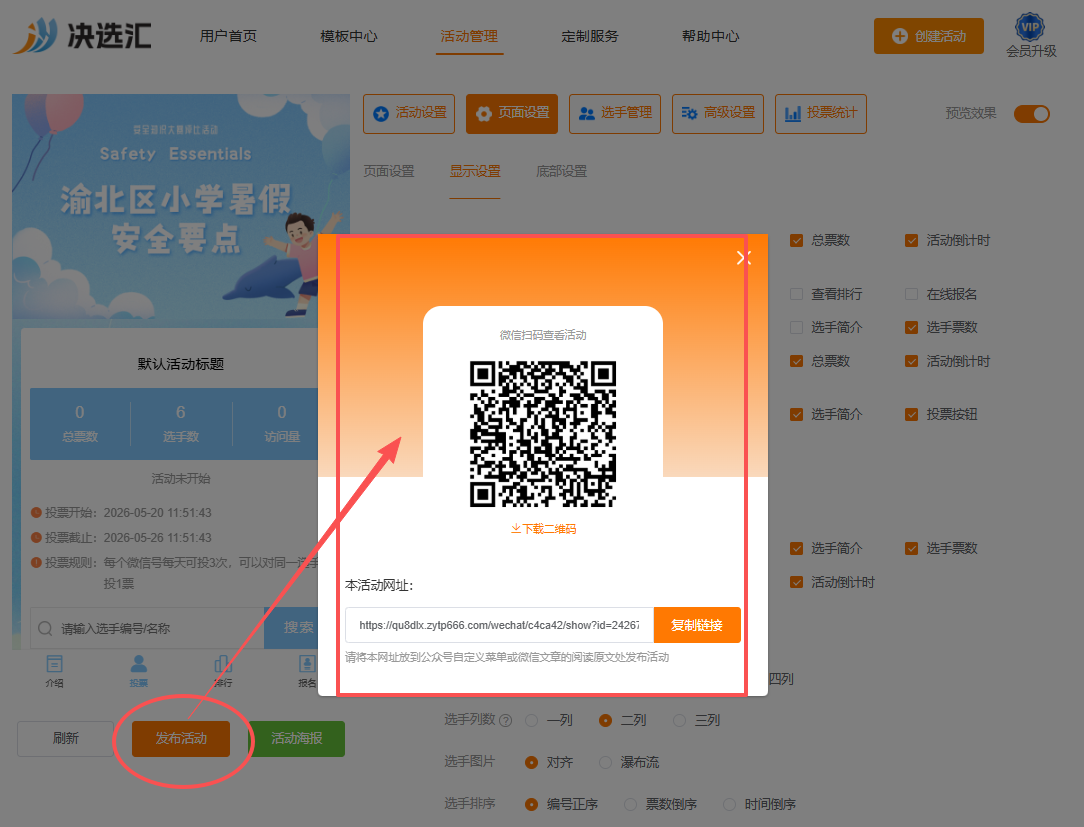Click the 发布活动 button
Screen dimensions: 1084x827
(x=181, y=738)
